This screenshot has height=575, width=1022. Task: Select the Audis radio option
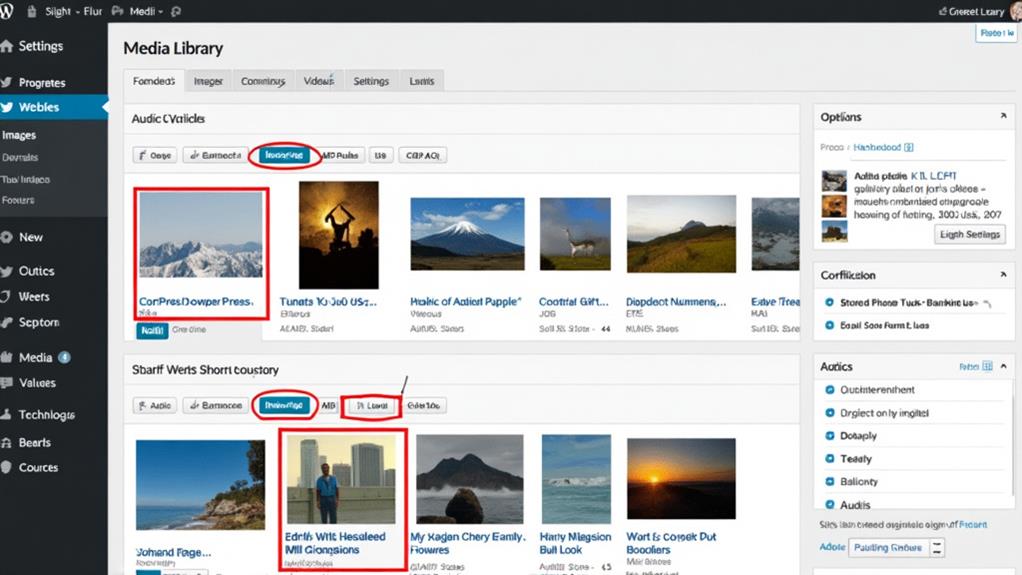click(830, 505)
